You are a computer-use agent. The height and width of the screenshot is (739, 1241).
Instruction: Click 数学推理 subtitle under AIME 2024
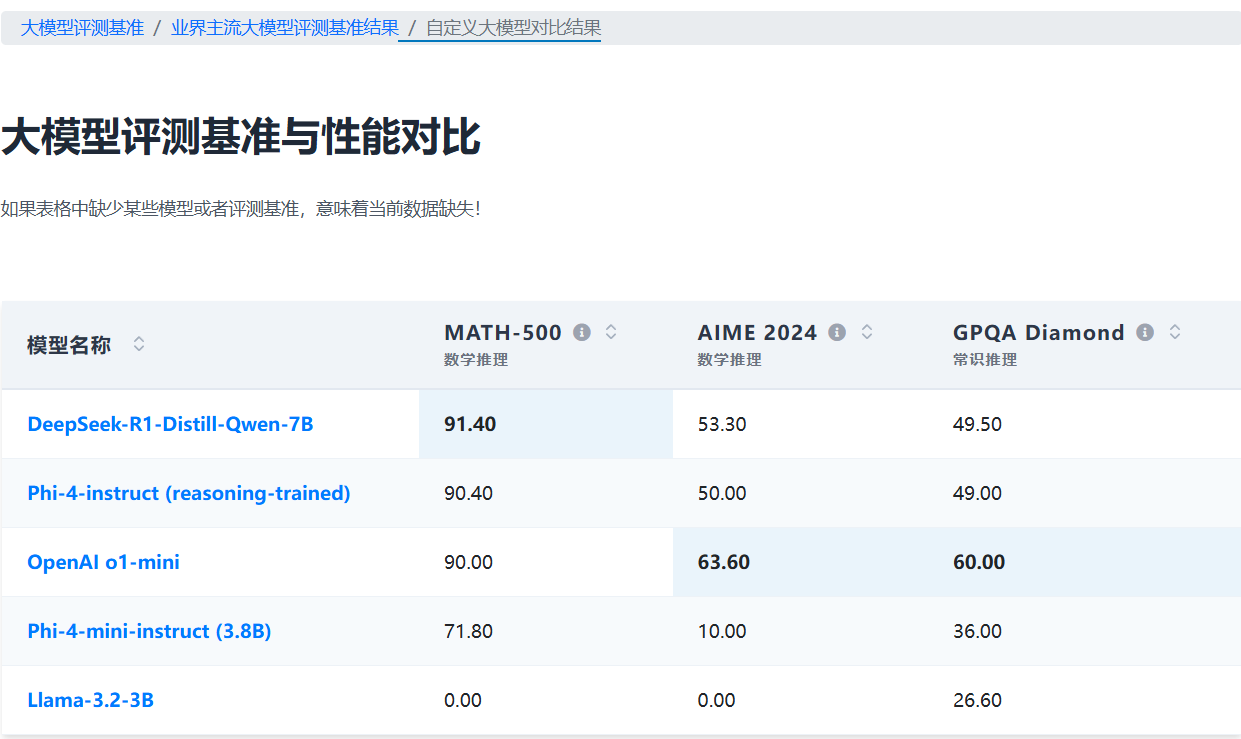[730, 360]
